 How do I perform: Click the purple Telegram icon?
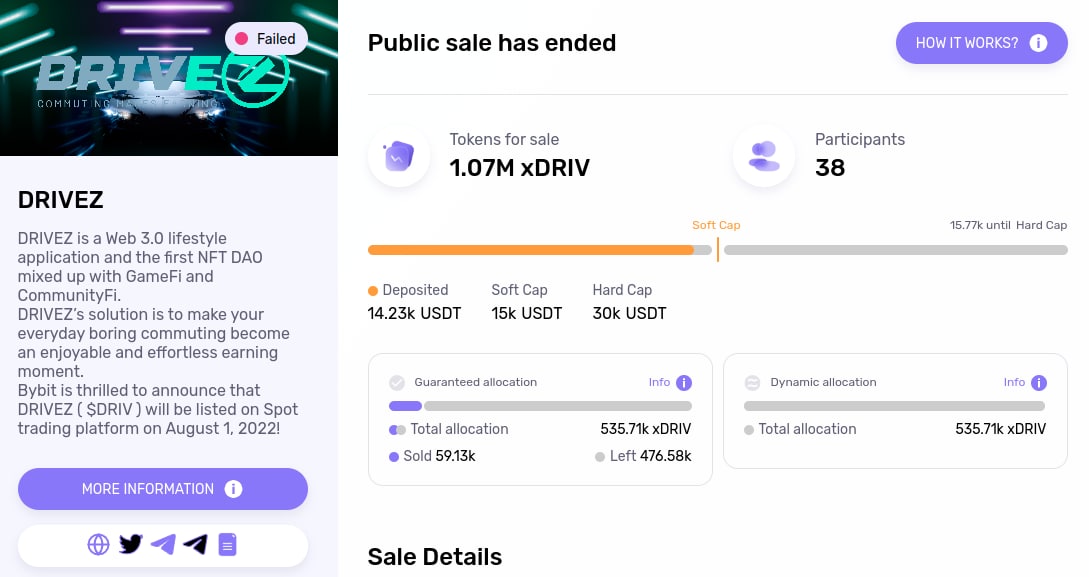(163, 545)
